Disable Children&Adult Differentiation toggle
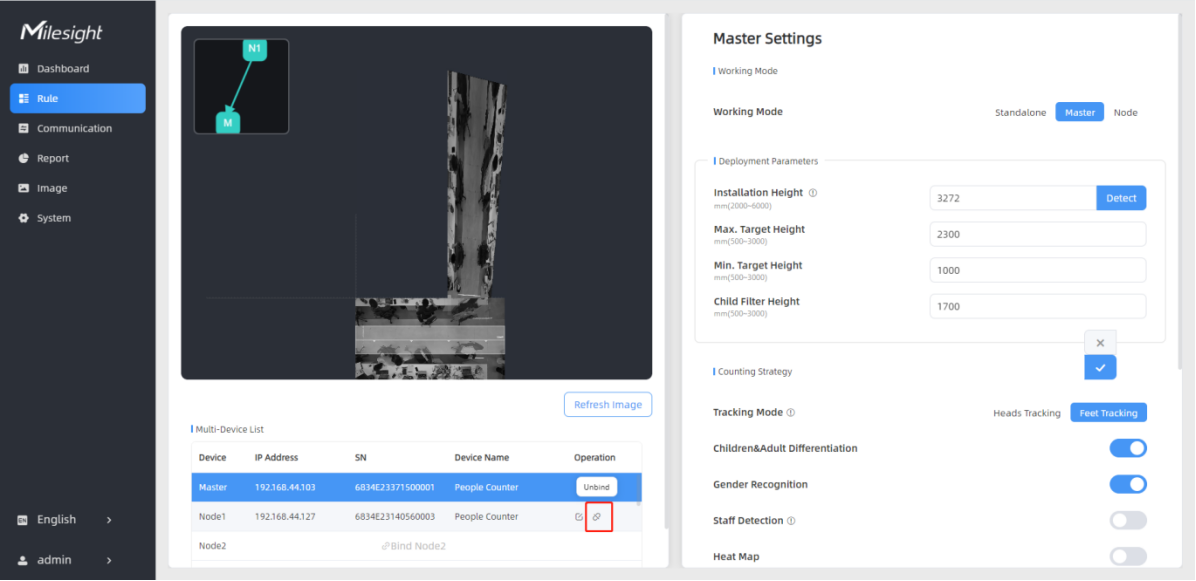Viewport: 1196px width, 581px height. click(x=1128, y=449)
